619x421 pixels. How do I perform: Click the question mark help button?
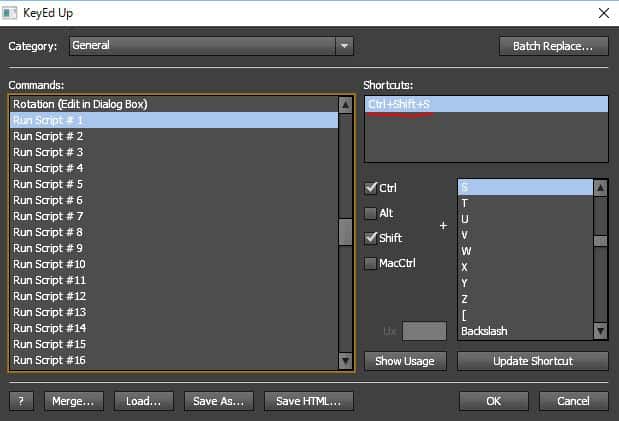[22, 401]
